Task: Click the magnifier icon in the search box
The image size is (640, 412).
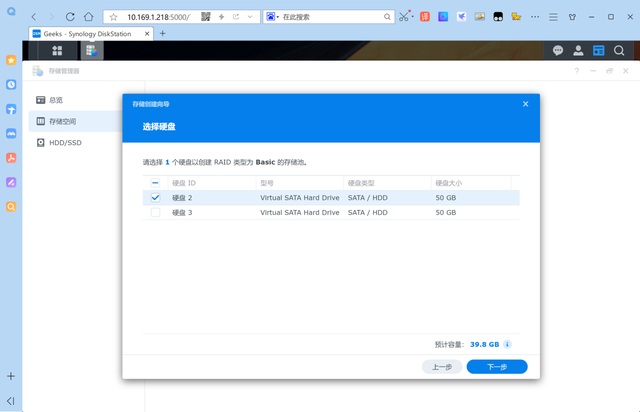Action: click(x=387, y=17)
